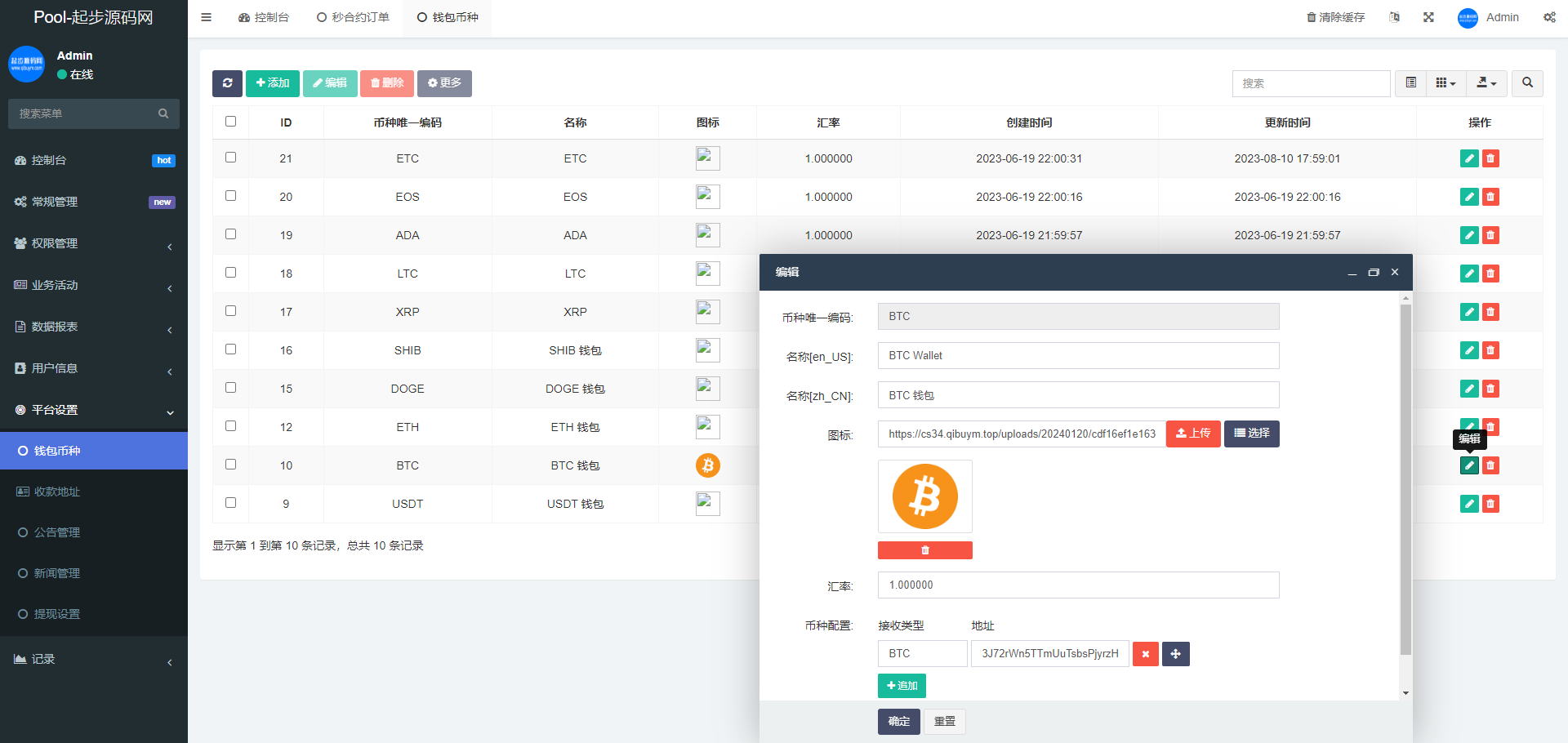Screen dimensions: 1568x743
Task: Check the BTC row checkbox
Action: pyautogui.click(x=230, y=465)
